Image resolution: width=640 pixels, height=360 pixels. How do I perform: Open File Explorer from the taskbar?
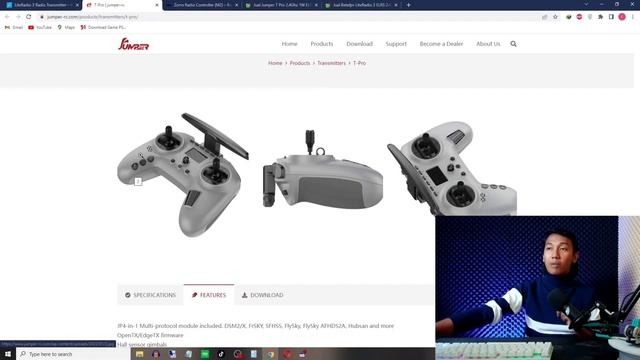click(140, 354)
